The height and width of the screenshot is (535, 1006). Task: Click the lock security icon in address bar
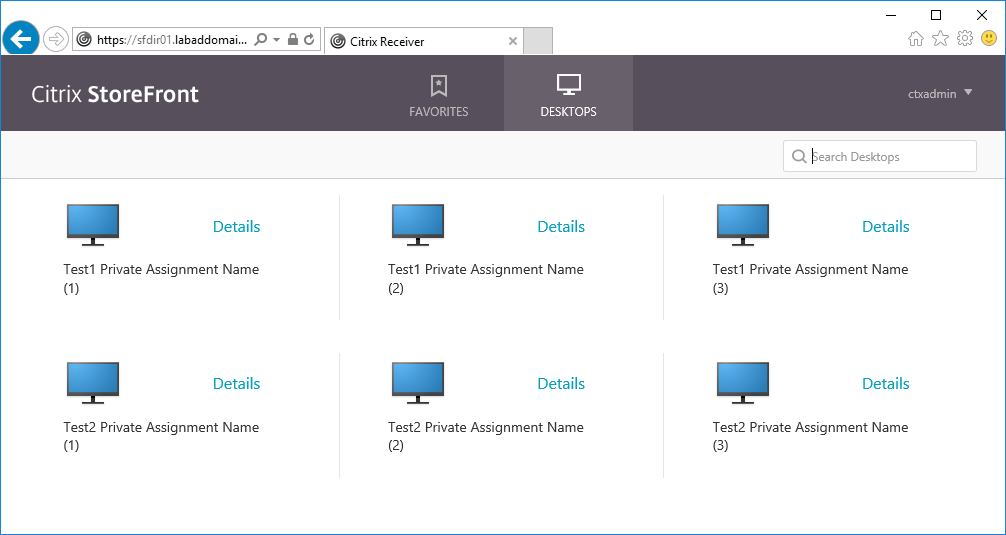point(293,40)
